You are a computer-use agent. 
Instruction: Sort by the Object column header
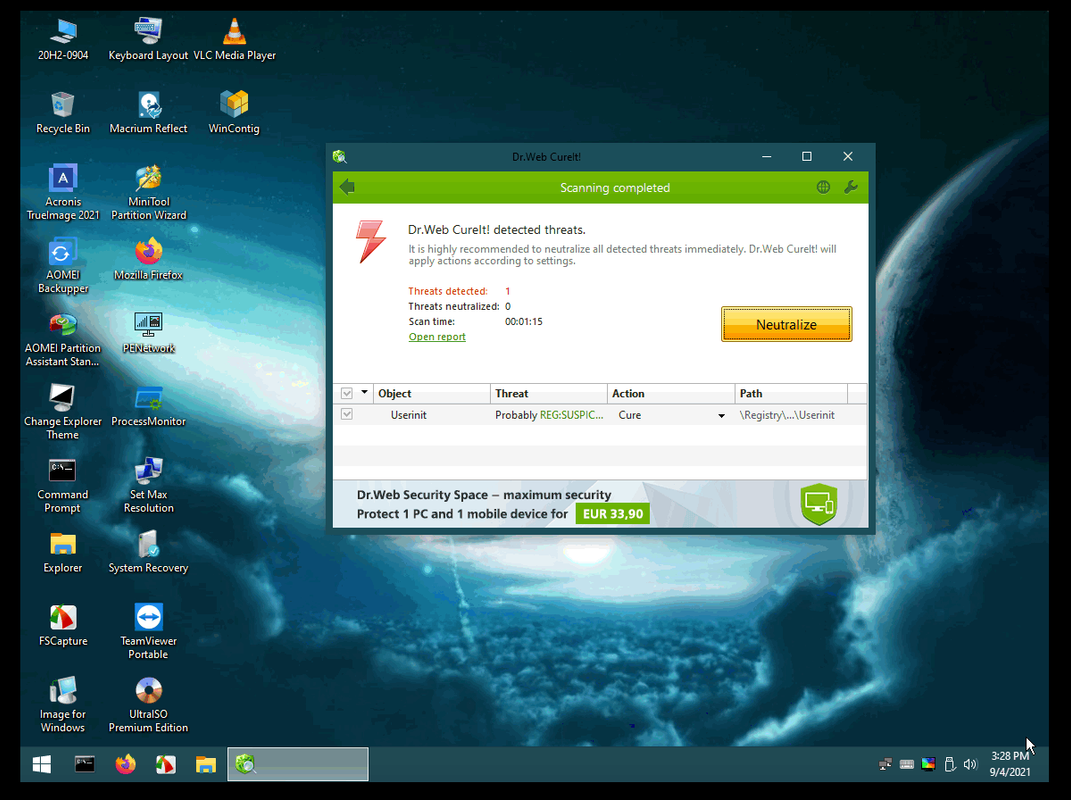[432, 393]
